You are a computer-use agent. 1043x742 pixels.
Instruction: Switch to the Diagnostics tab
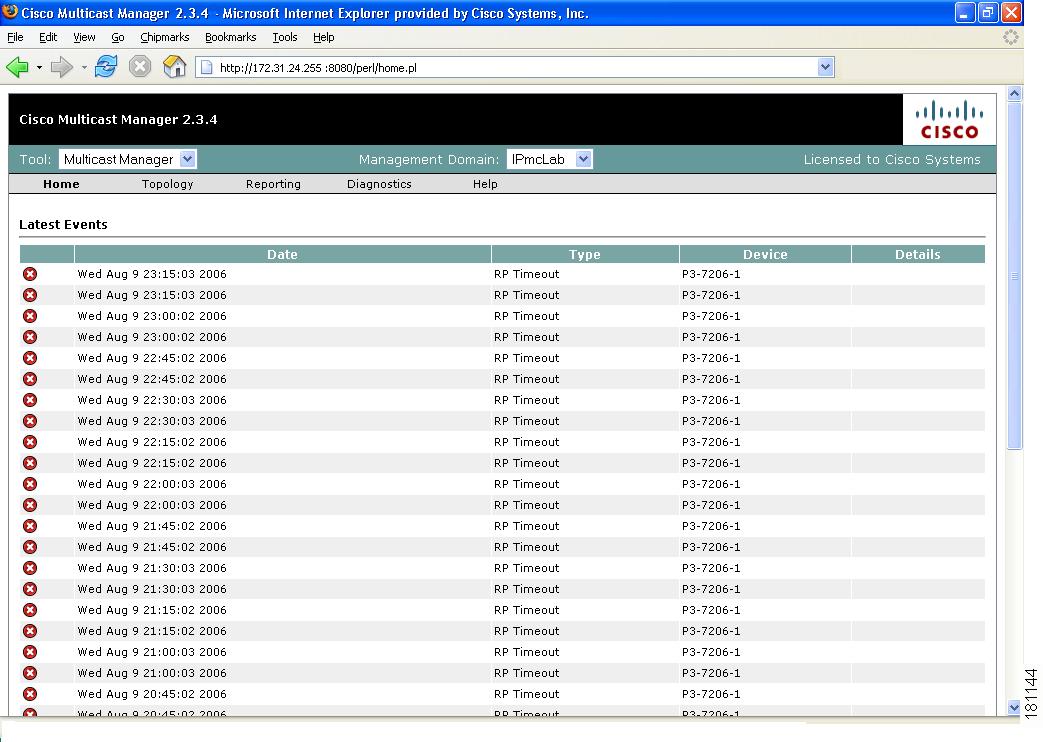pyautogui.click(x=379, y=184)
